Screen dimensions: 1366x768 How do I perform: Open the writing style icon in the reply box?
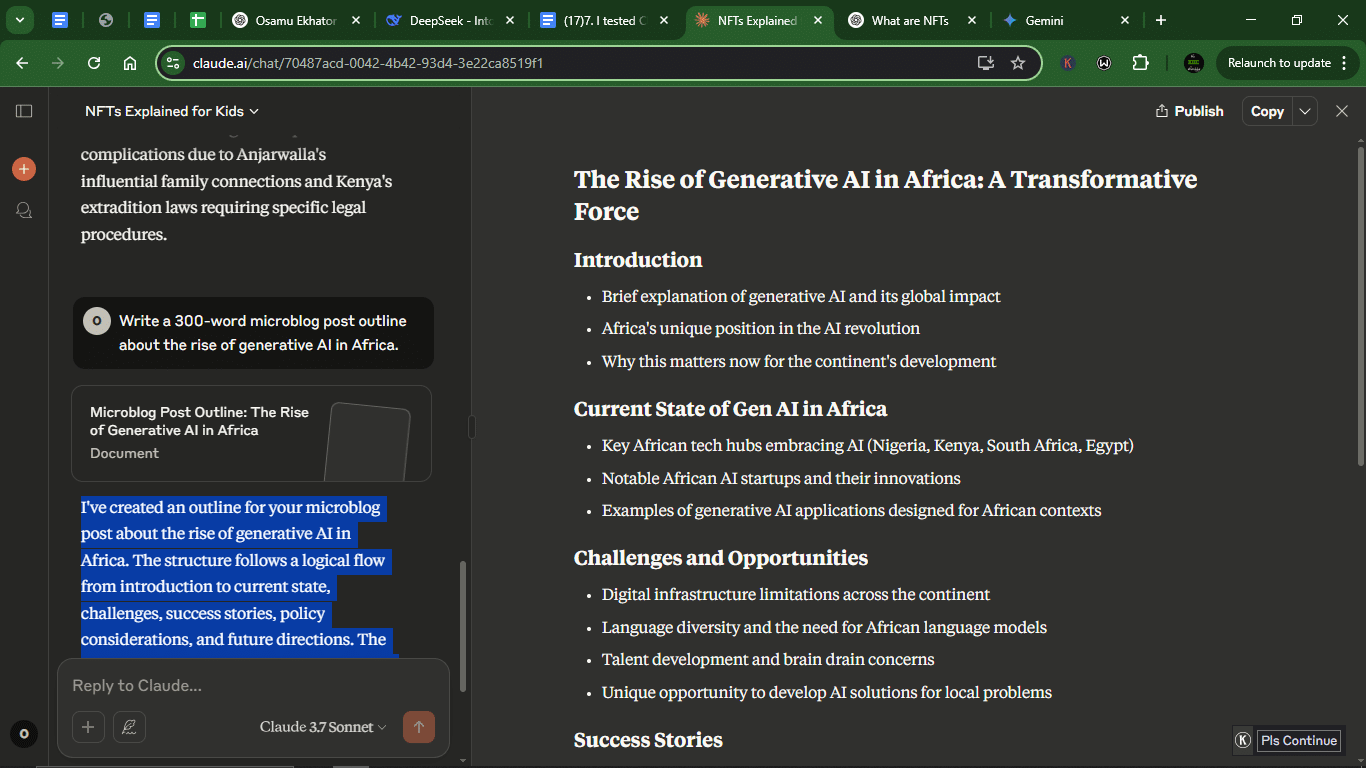(129, 727)
